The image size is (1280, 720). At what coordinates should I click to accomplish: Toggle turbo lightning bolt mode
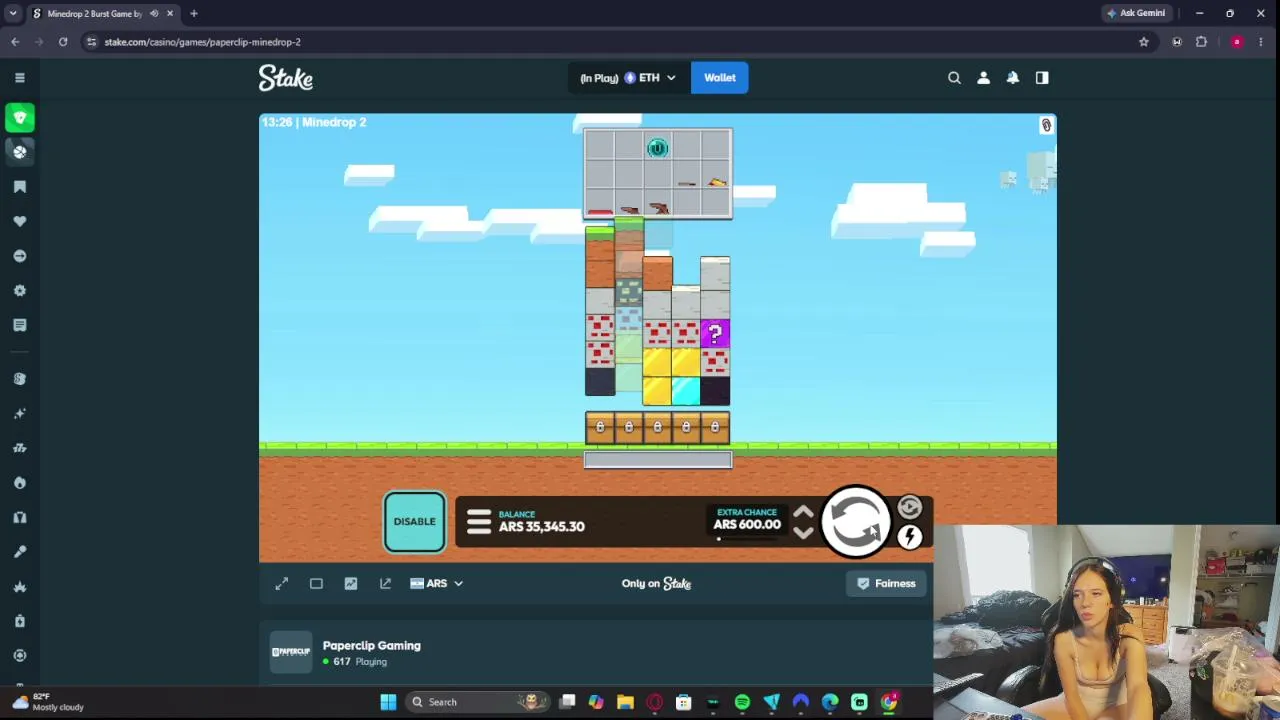coord(909,537)
